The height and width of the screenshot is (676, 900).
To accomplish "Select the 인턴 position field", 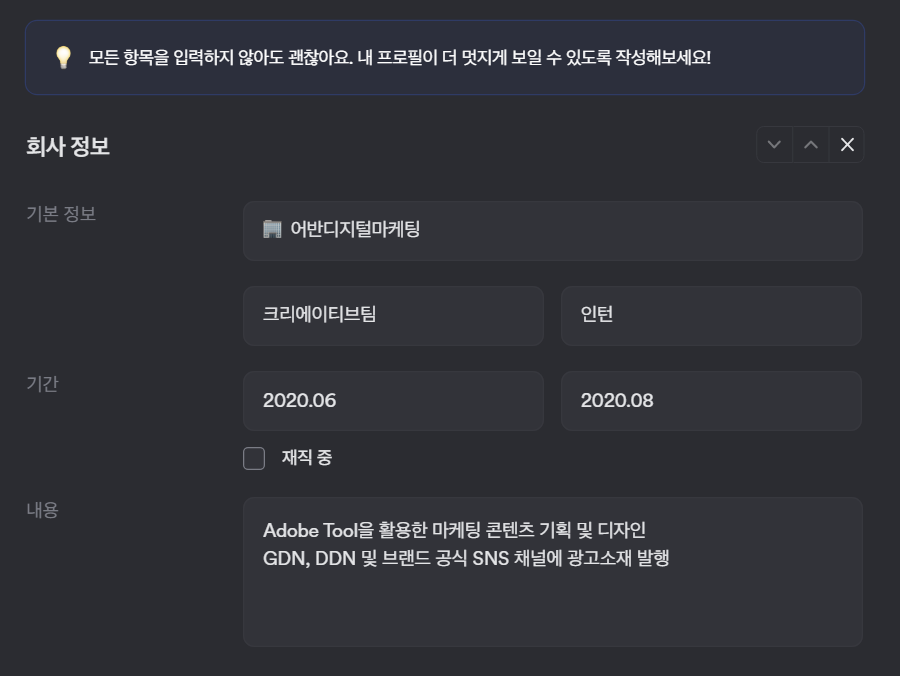I will 711,315.
